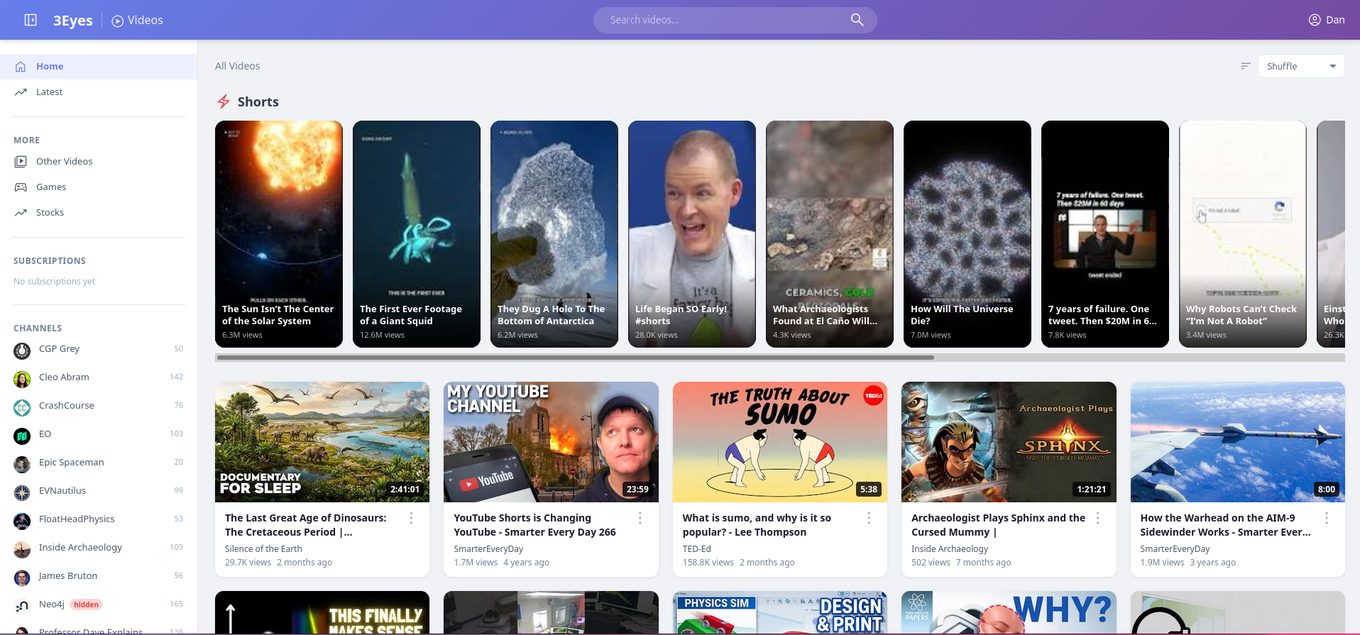1360x635 pixels.
Task: Open Archaeologist Plays Sphinx title link
Action: pyautogui.click(x=998, y=525)
